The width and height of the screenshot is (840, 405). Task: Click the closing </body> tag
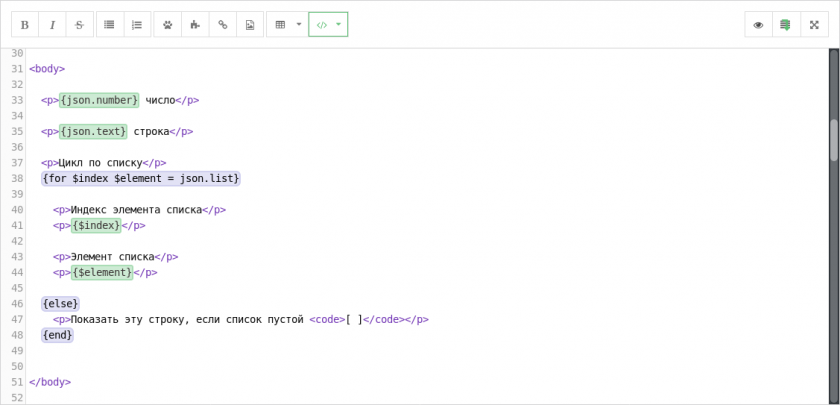click(50, 382)
